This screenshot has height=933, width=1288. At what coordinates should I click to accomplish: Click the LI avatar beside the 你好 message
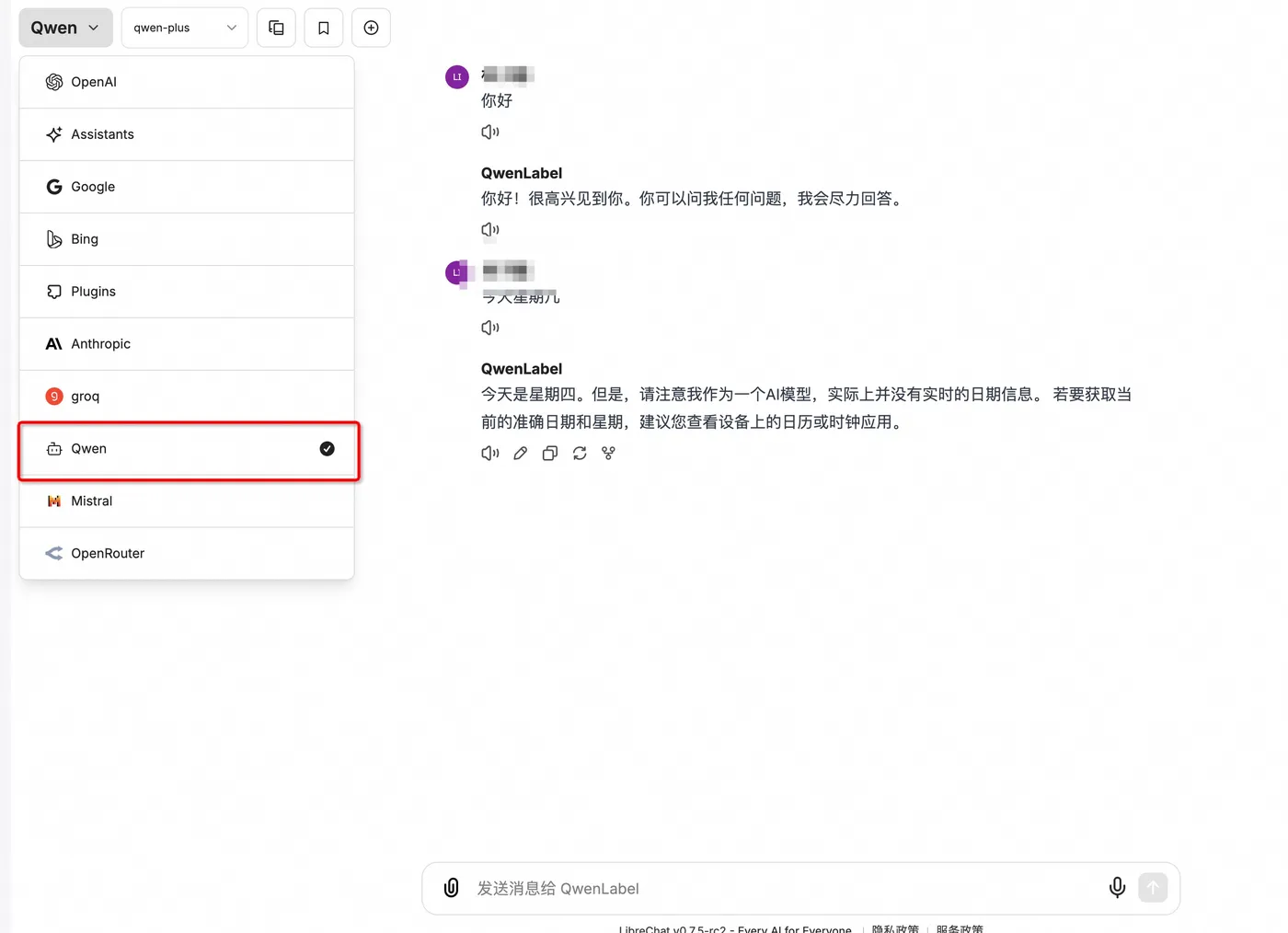pyautogui.click(x=457, y=77)
